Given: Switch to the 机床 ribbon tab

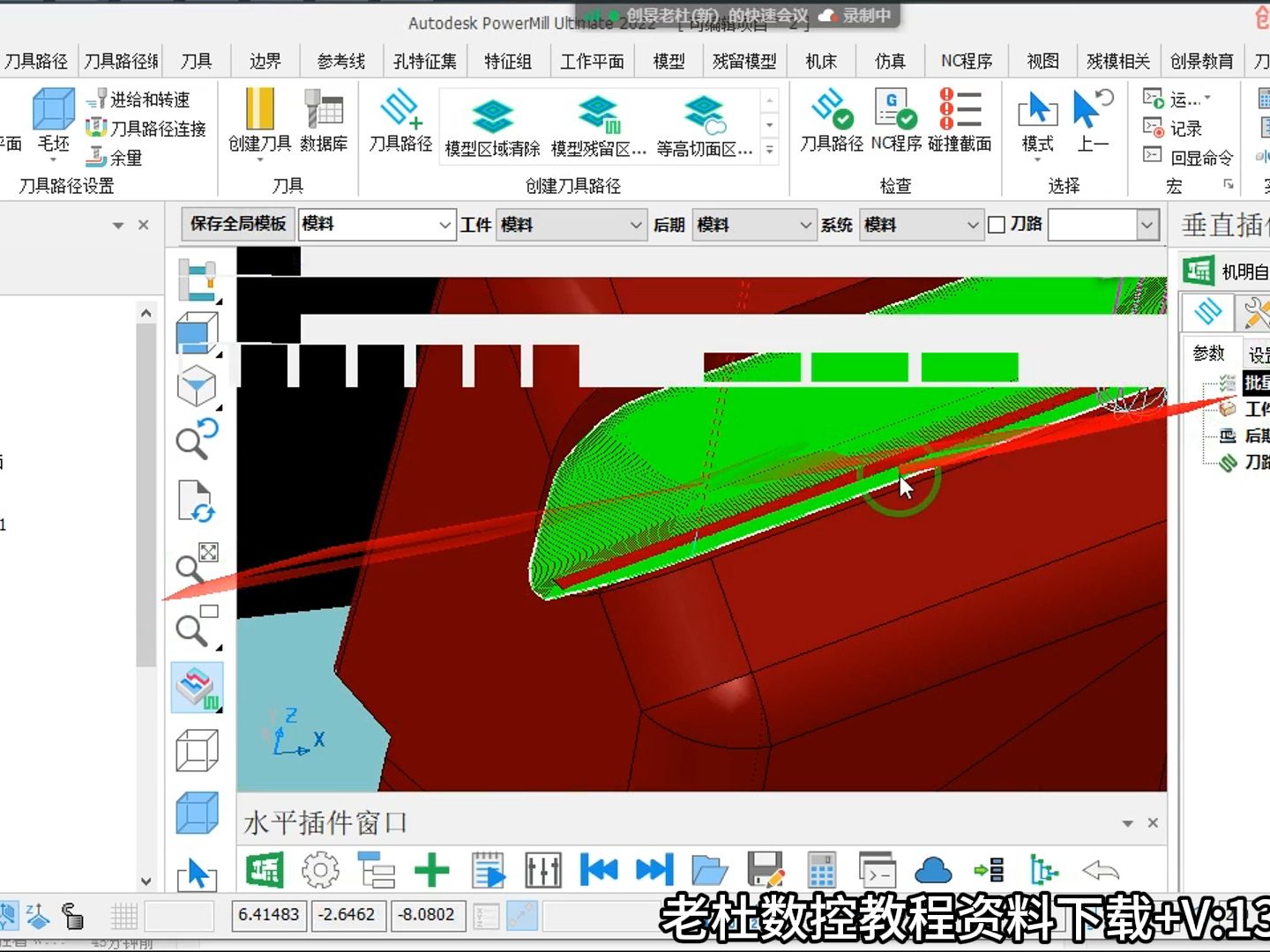Looking at the screenshot, I should (x=821, y=61).
